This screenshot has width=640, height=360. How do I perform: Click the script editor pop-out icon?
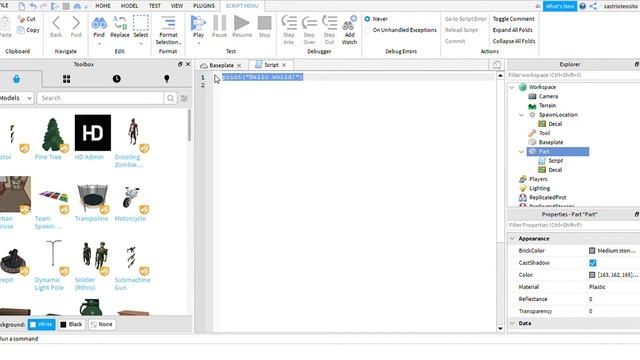point(497,65)
